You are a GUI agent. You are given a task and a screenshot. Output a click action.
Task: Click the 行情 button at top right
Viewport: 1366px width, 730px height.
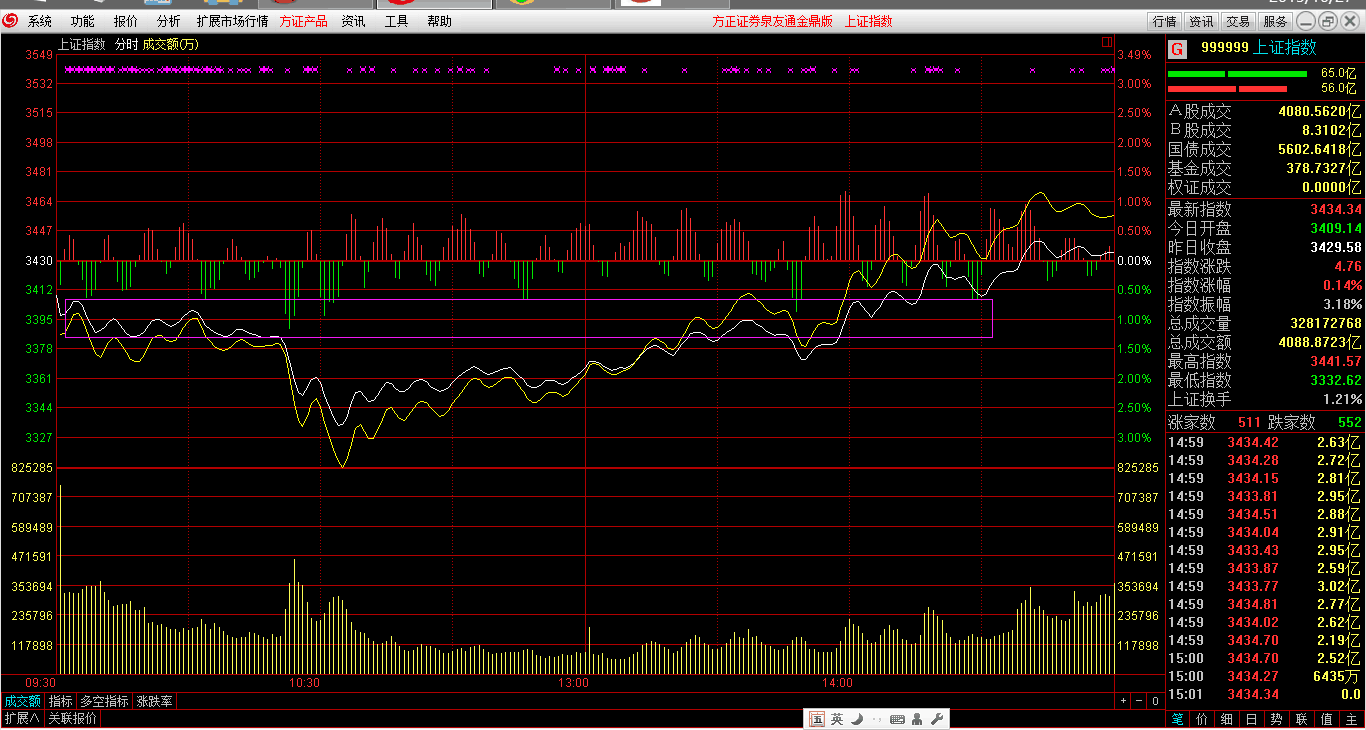coord(1165,21)
